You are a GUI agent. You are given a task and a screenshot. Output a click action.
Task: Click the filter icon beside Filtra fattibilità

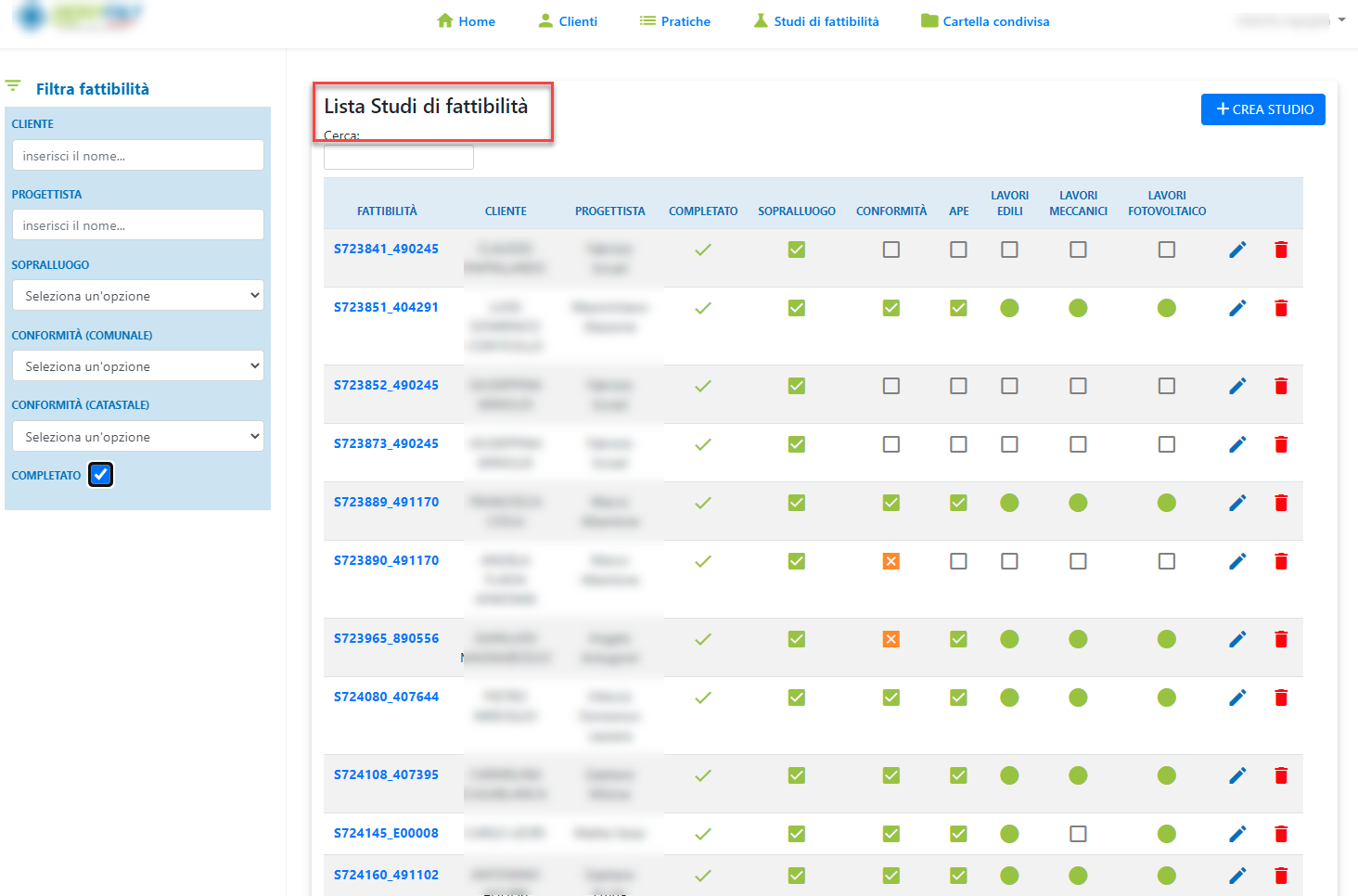[13, 85]
